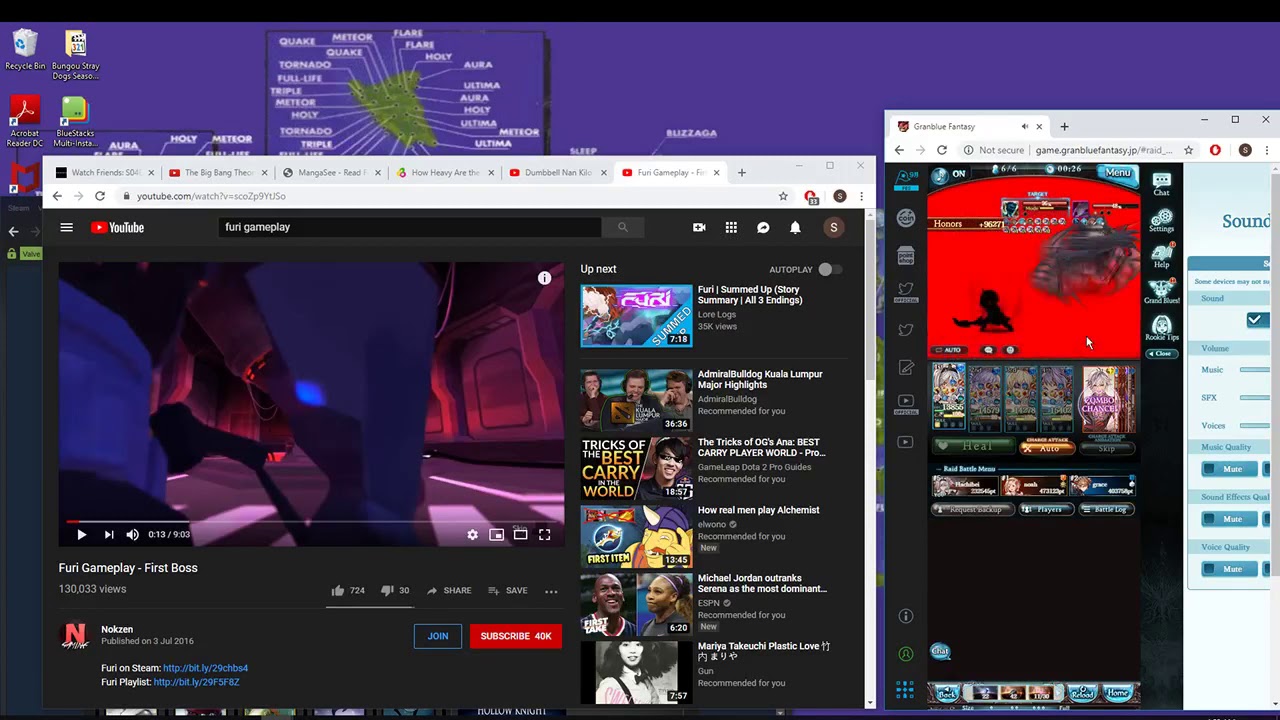Image resolution: width=1280 pixels, height=720 pixels.
Task: Open YouTube notifications bell
Action: (795, 227)
